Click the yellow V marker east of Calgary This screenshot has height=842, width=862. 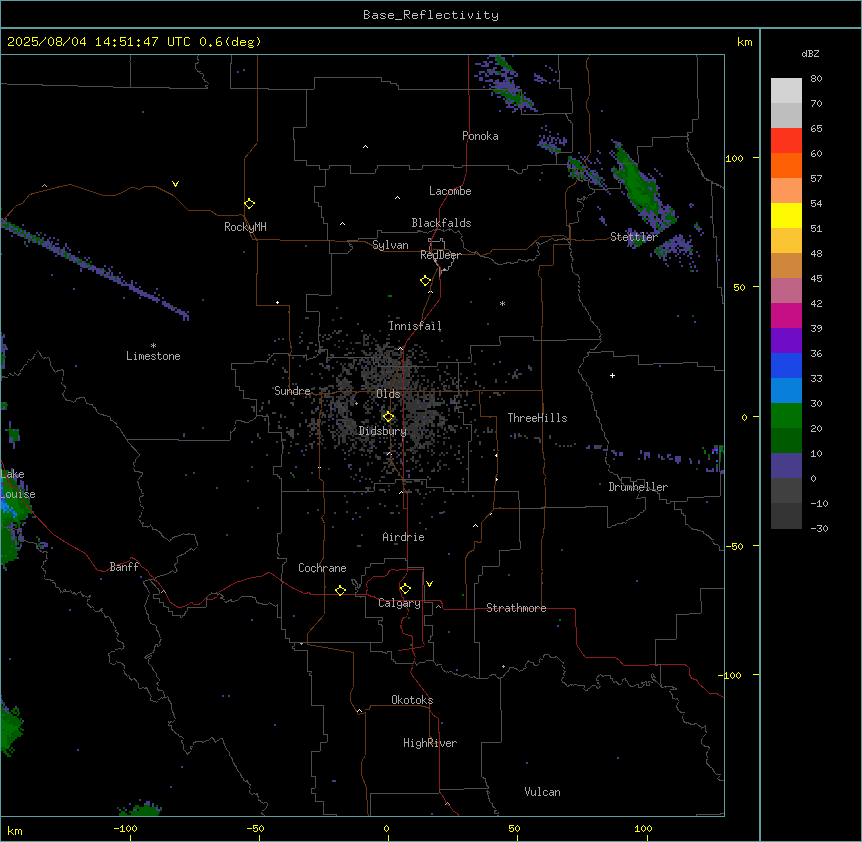pyautogui.click(x=429, y=584)
